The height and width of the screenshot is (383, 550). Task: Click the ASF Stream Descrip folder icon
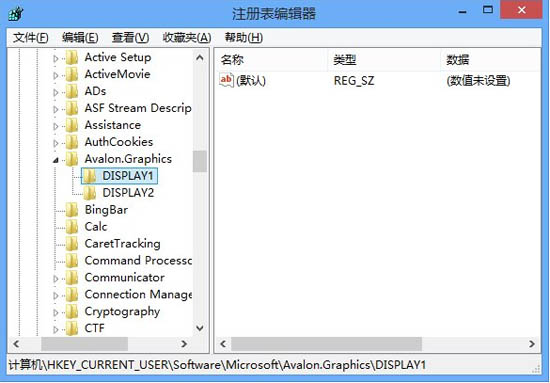72,108
